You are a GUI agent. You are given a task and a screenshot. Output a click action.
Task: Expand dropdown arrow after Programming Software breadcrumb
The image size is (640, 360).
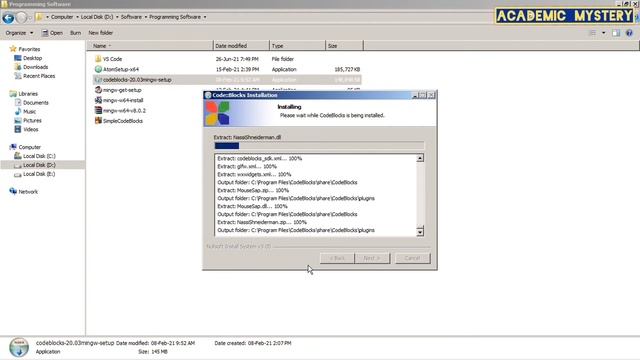coord(205,17)
